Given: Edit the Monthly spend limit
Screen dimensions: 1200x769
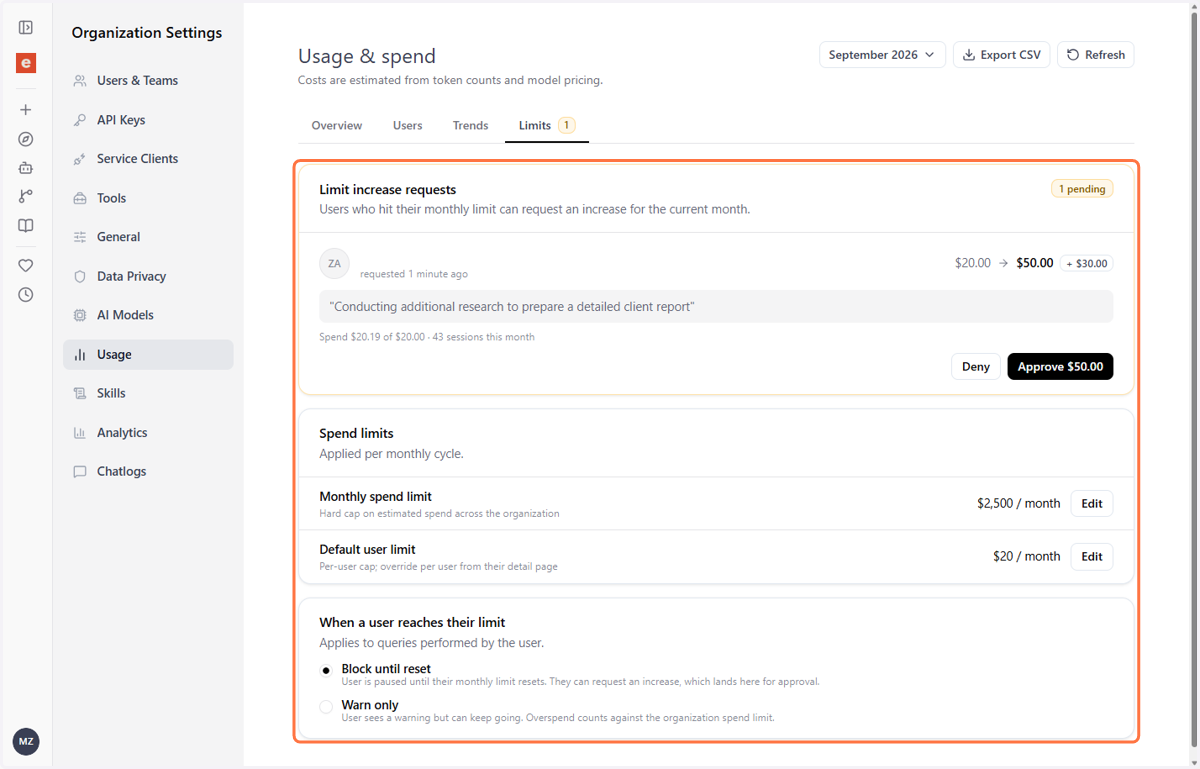Looking at the screenshot, I should click(1092, 504).
